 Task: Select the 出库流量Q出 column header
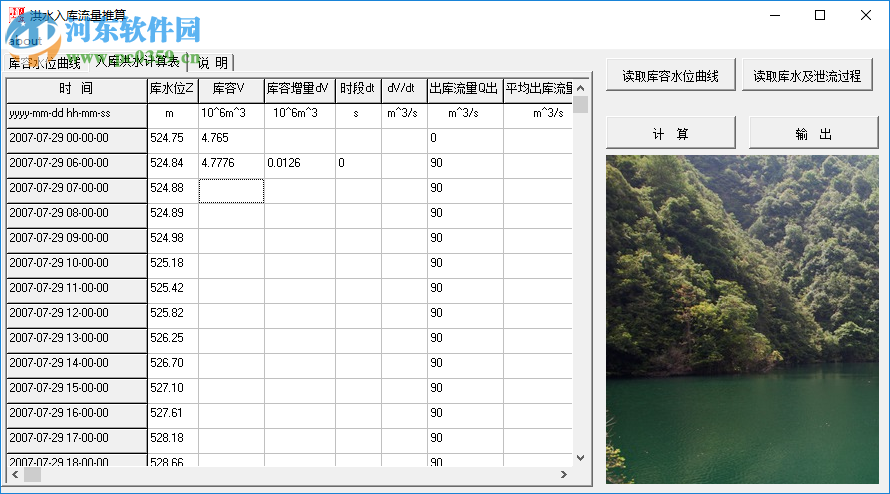tap(465, 90)
